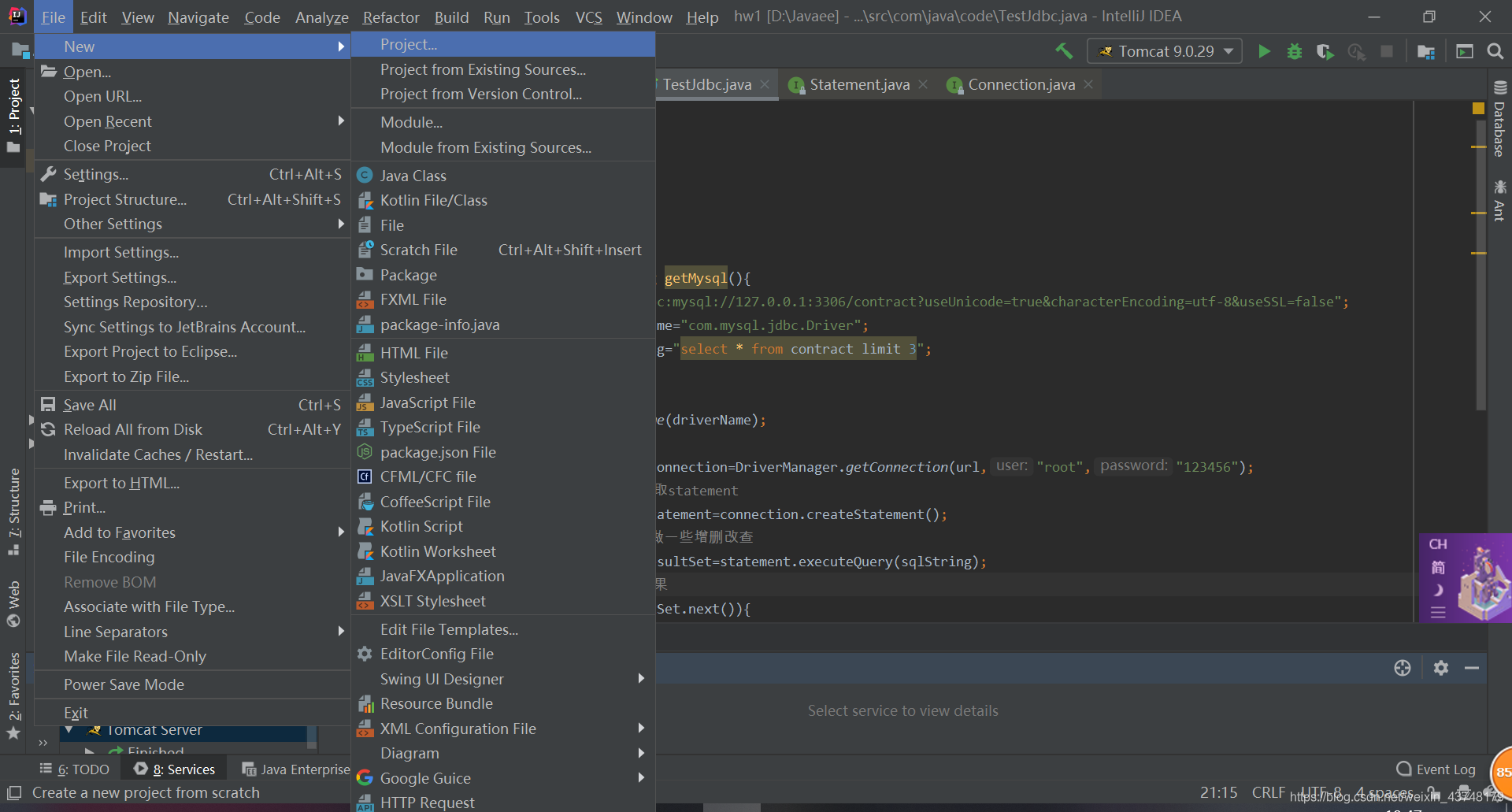Click the Stop square icon in toolbar

pos(1387,51)
